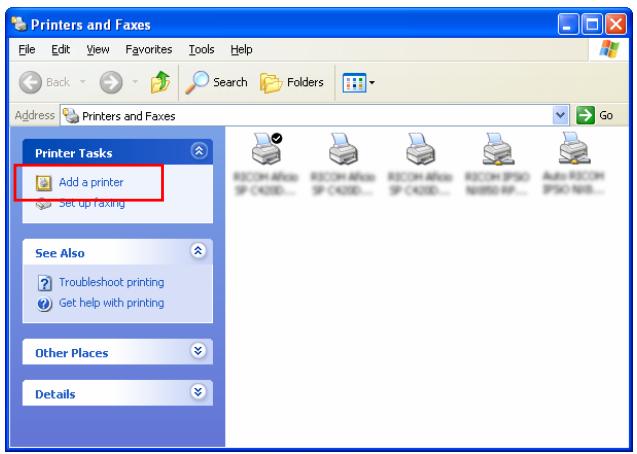Click the Search toolbar button

[x=216, y=82]
